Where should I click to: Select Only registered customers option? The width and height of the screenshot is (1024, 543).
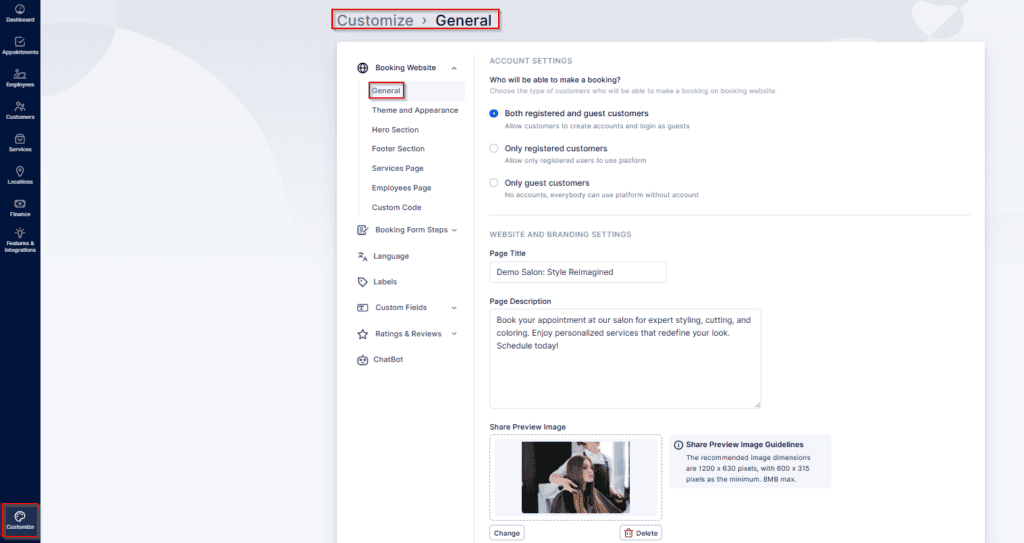(494, 148)
